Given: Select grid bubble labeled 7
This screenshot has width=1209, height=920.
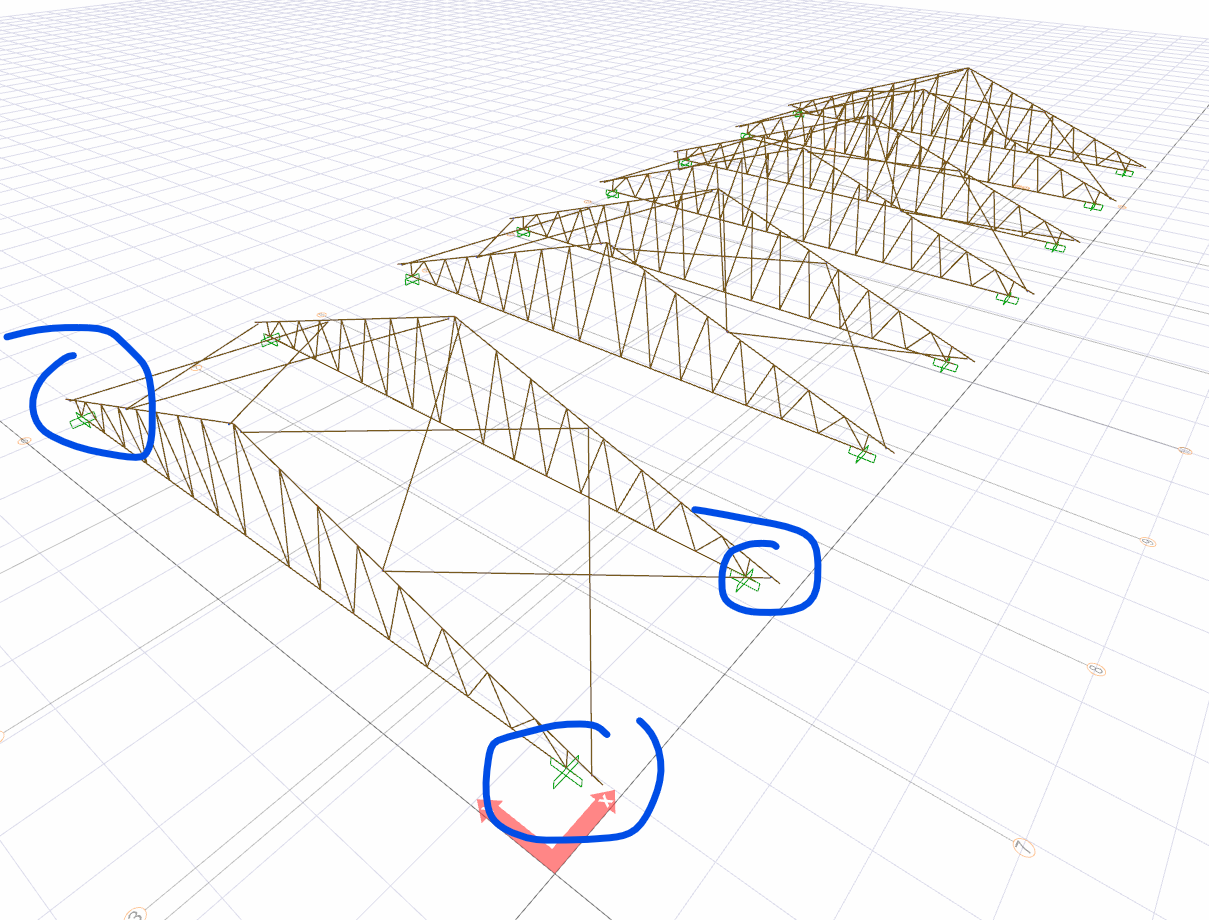Looking at the screenshot, I should [1023, 847].
